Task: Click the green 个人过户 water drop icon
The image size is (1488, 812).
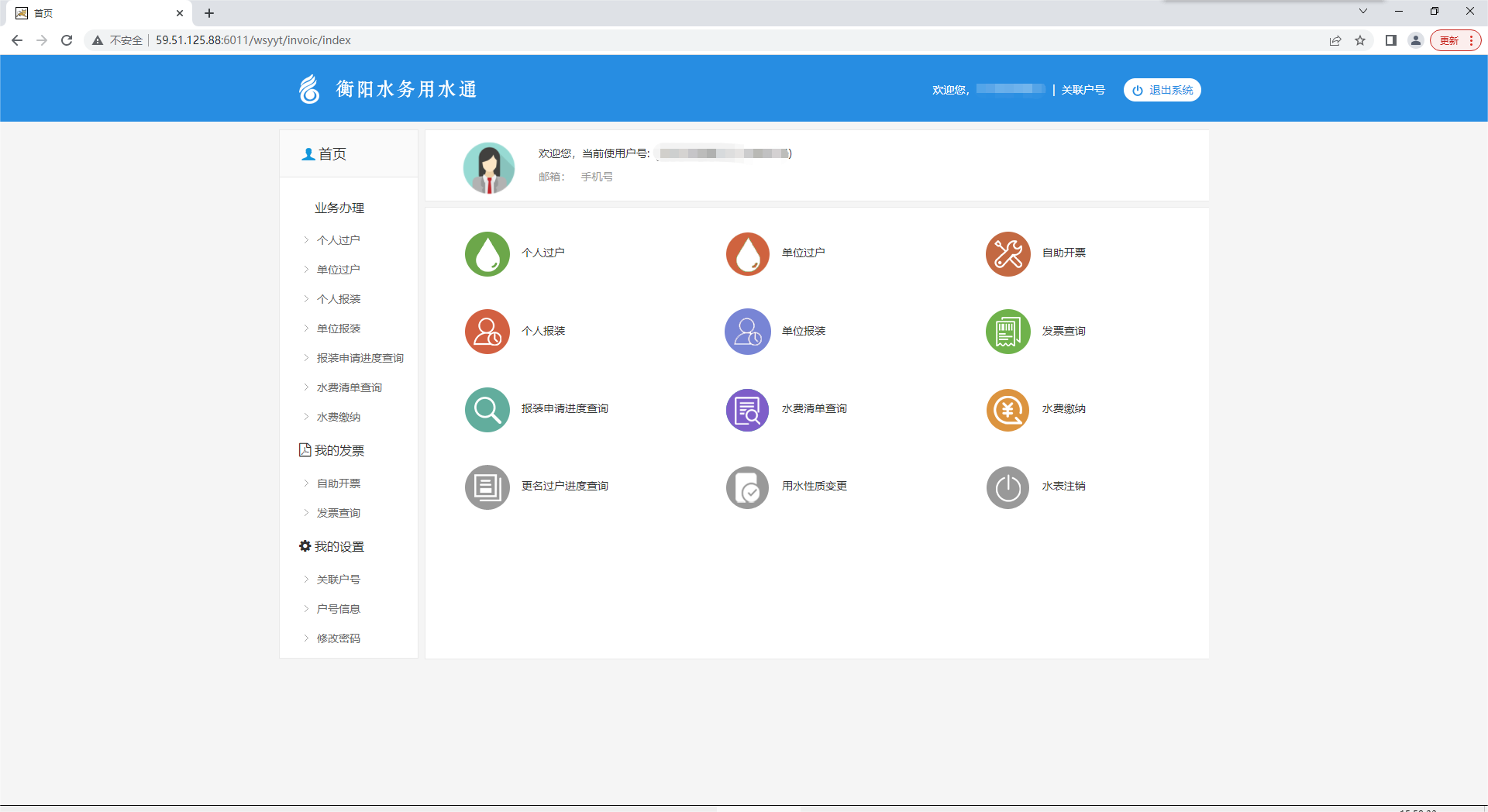Action: 487,254
